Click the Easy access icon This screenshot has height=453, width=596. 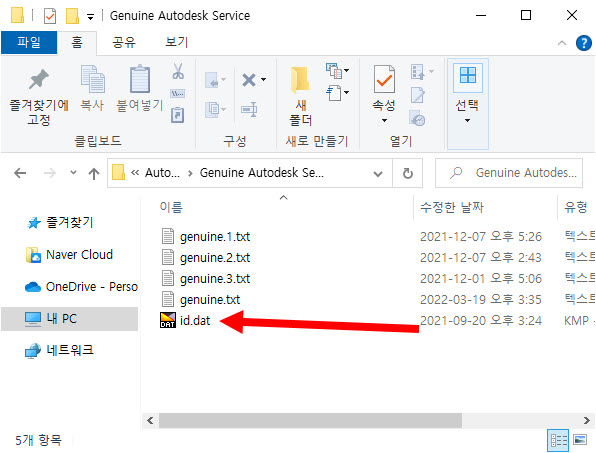(334, 93)
